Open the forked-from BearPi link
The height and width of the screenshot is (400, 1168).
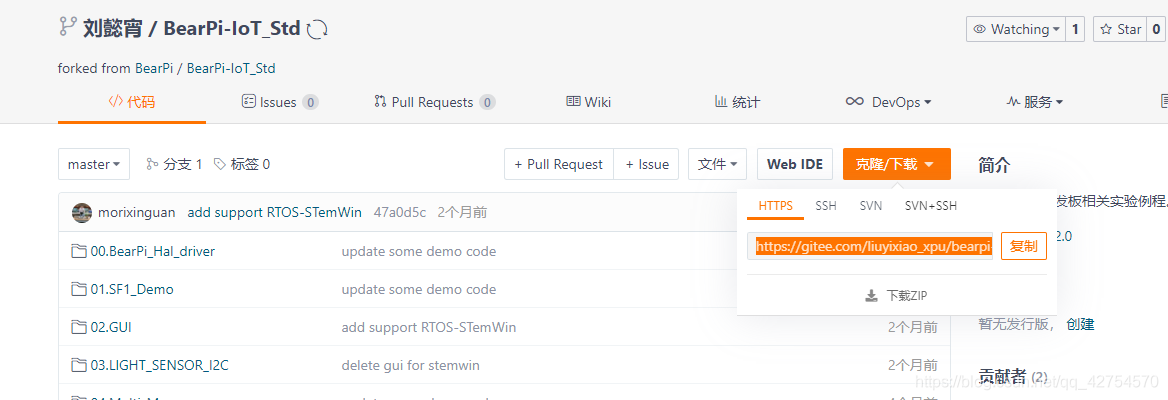154,68
